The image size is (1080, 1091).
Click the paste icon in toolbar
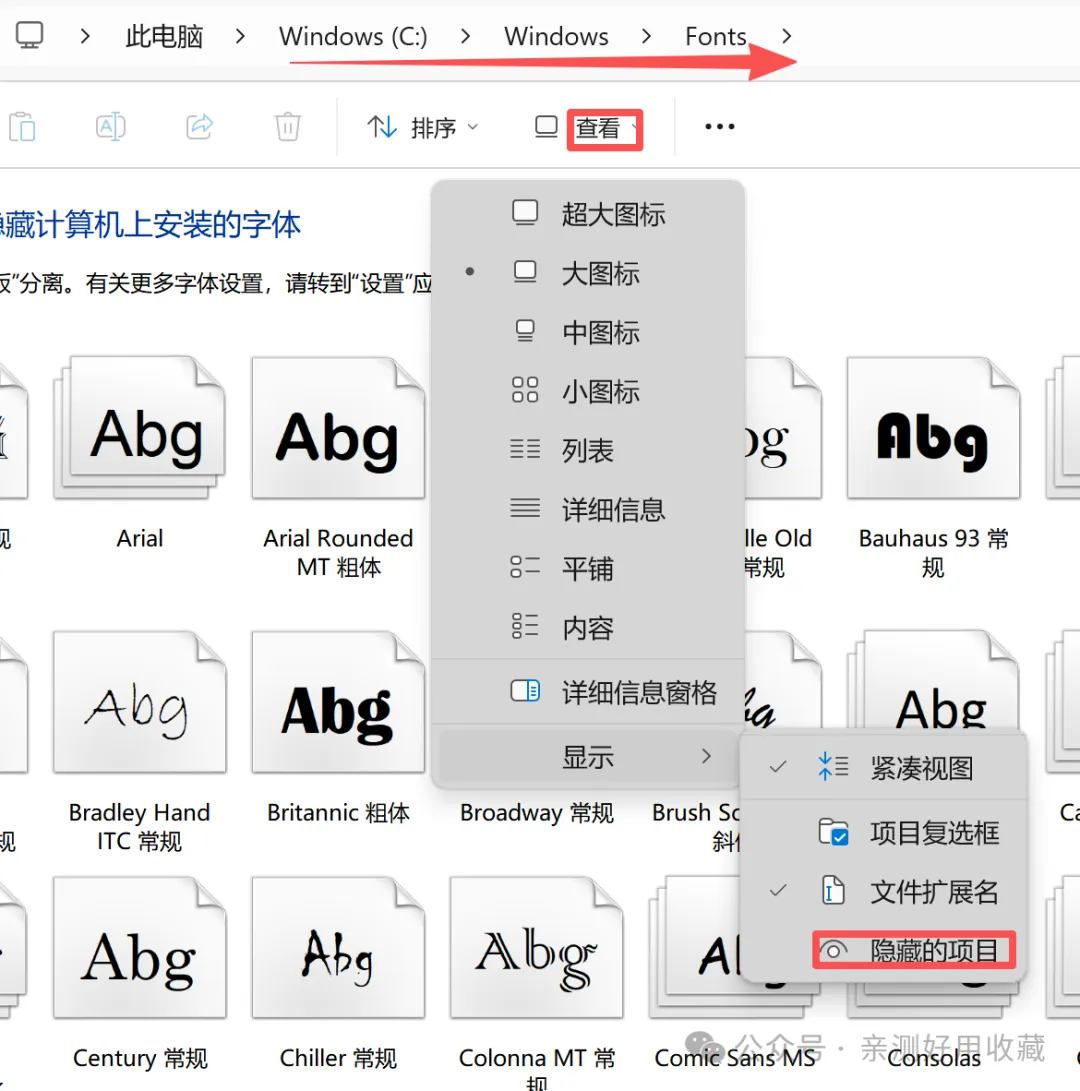tap(22, 127)
